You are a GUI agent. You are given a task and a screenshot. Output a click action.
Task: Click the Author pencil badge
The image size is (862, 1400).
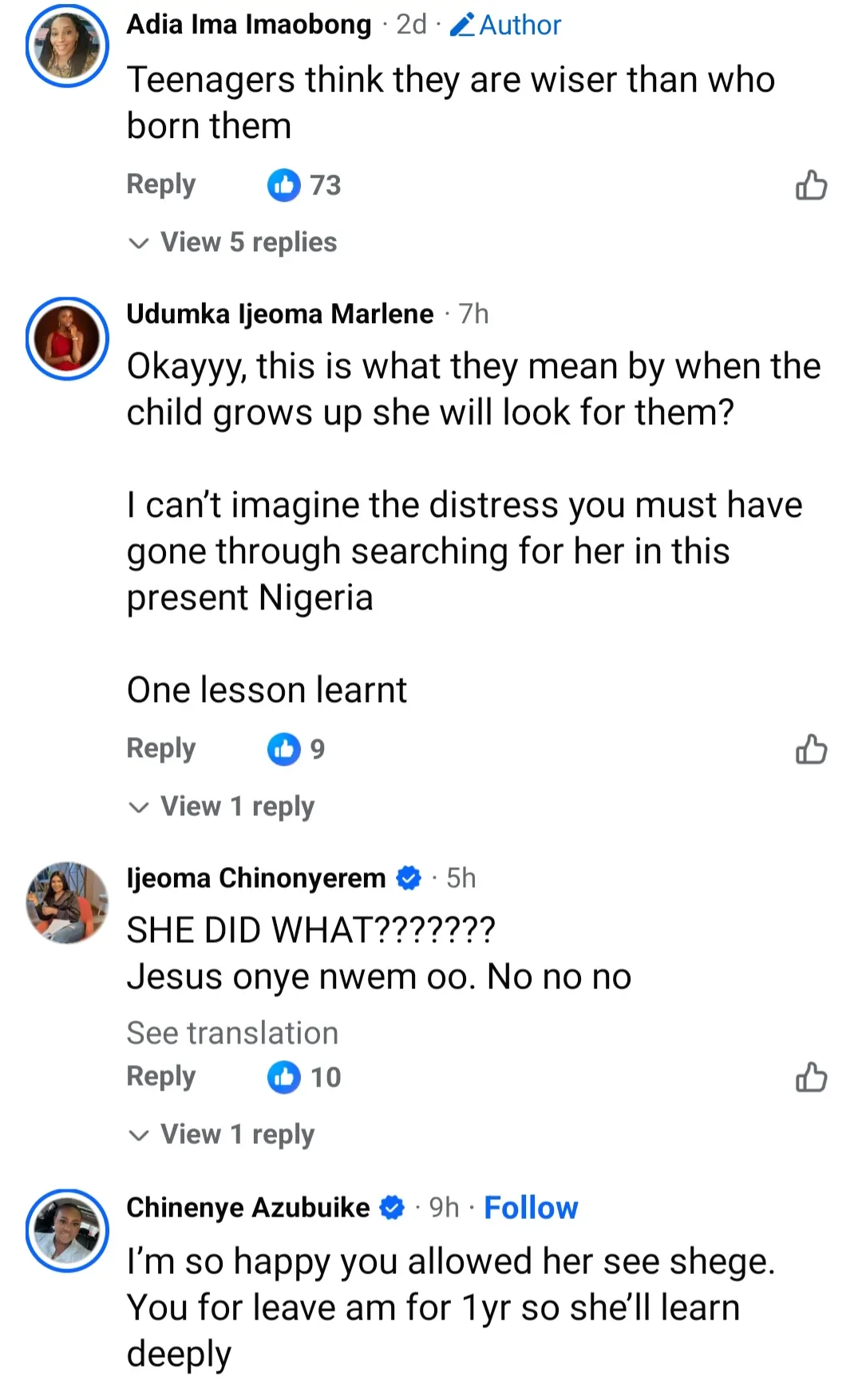point(505,25)
